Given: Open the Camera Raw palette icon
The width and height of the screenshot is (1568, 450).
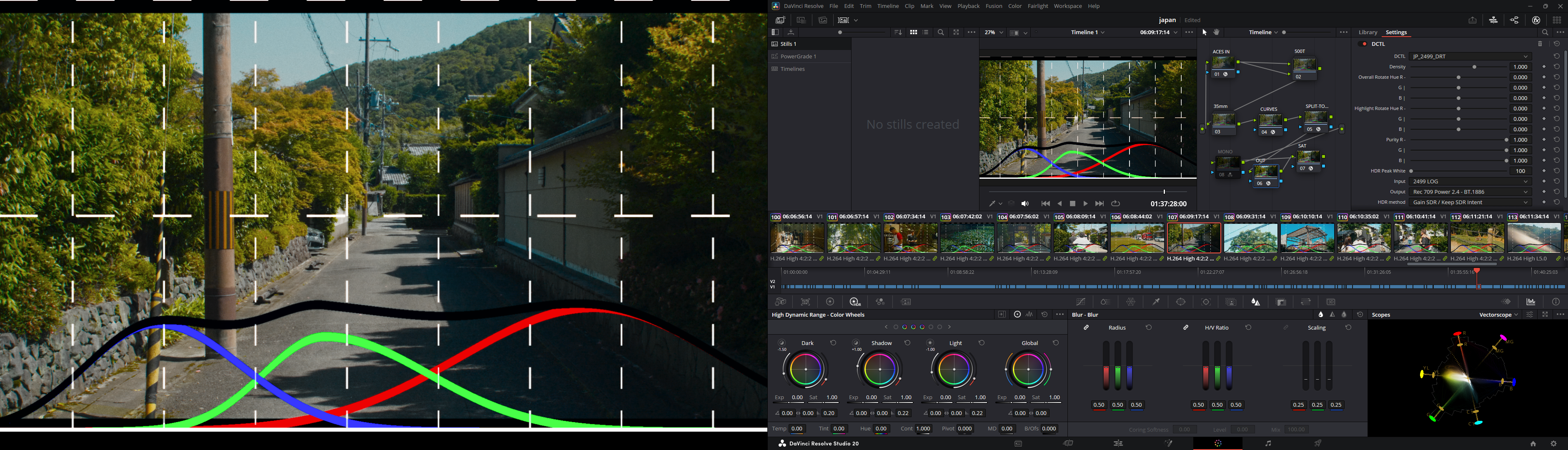Looking at the screenshot, I should (780, 302).
